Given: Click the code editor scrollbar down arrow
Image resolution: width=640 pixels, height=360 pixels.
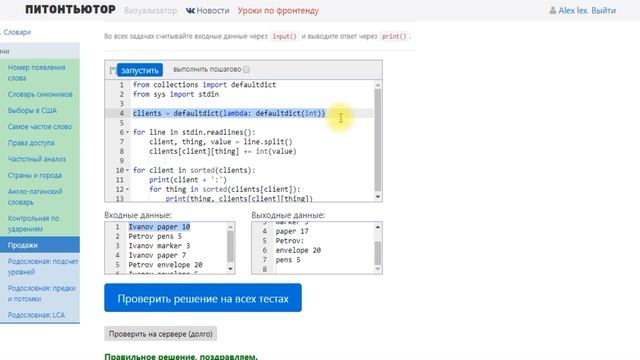Looking at the screenshot, I should (x=378, y=197).
